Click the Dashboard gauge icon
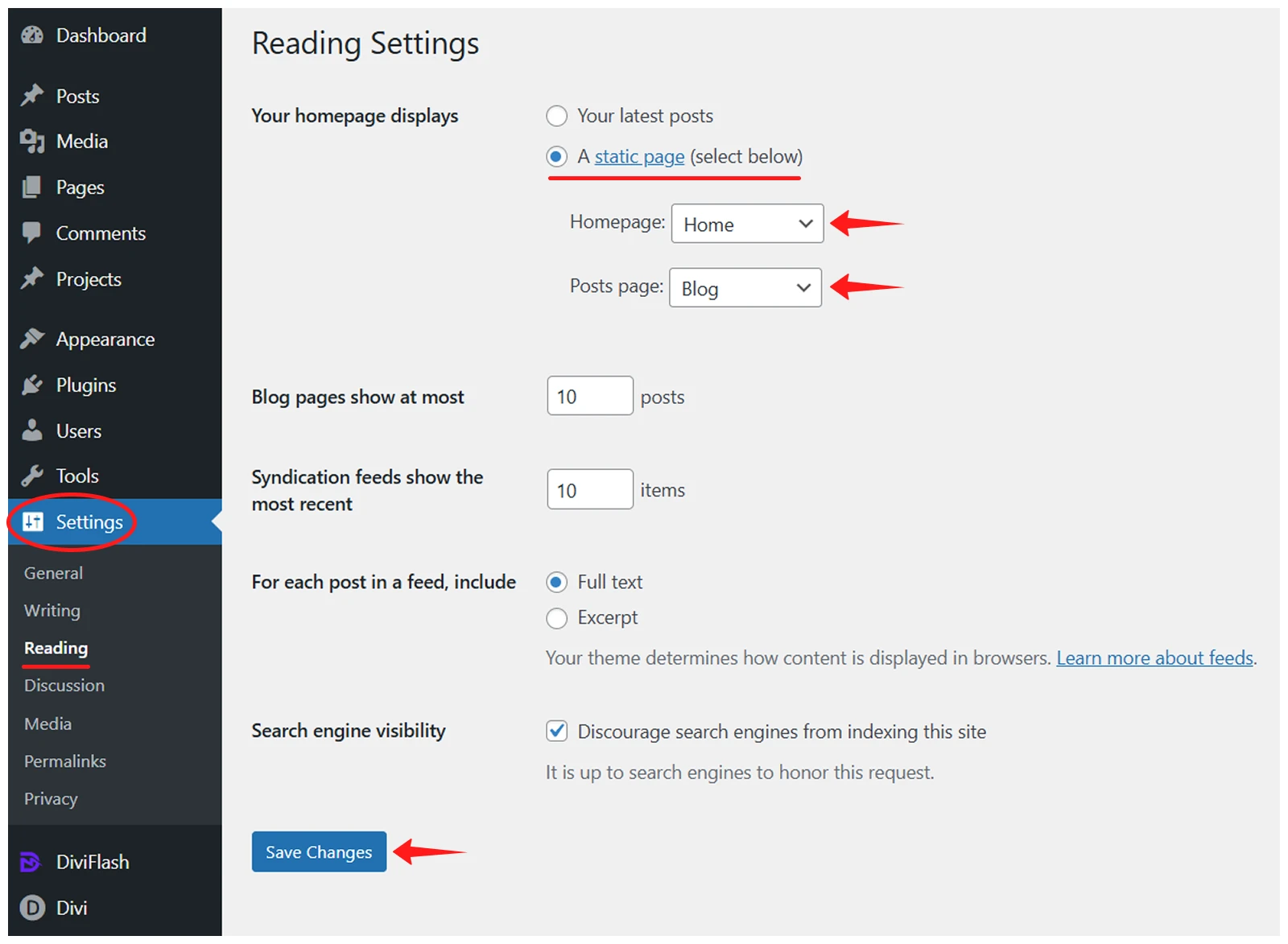Viewport: 1288px width, 944px height. pyautogui.click(x=32, y=35)
